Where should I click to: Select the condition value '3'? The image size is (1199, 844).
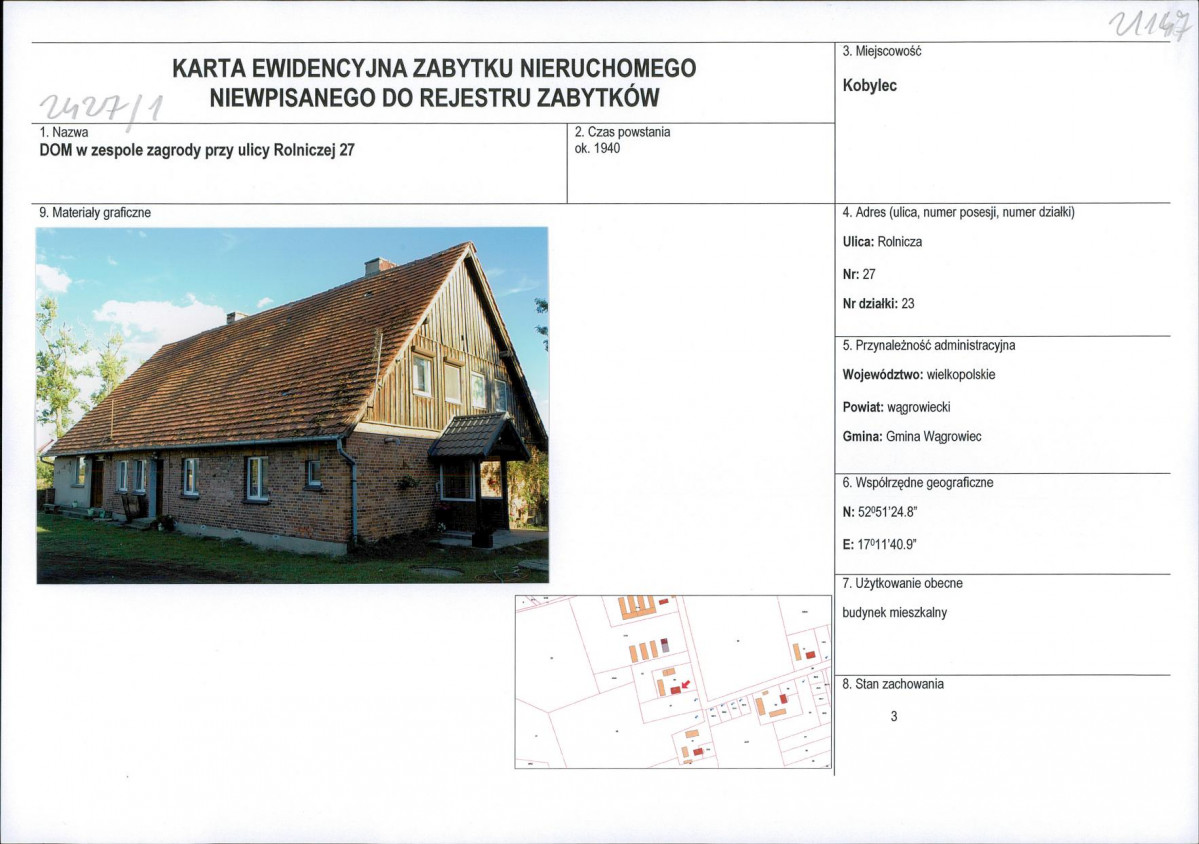pos(894,716)
